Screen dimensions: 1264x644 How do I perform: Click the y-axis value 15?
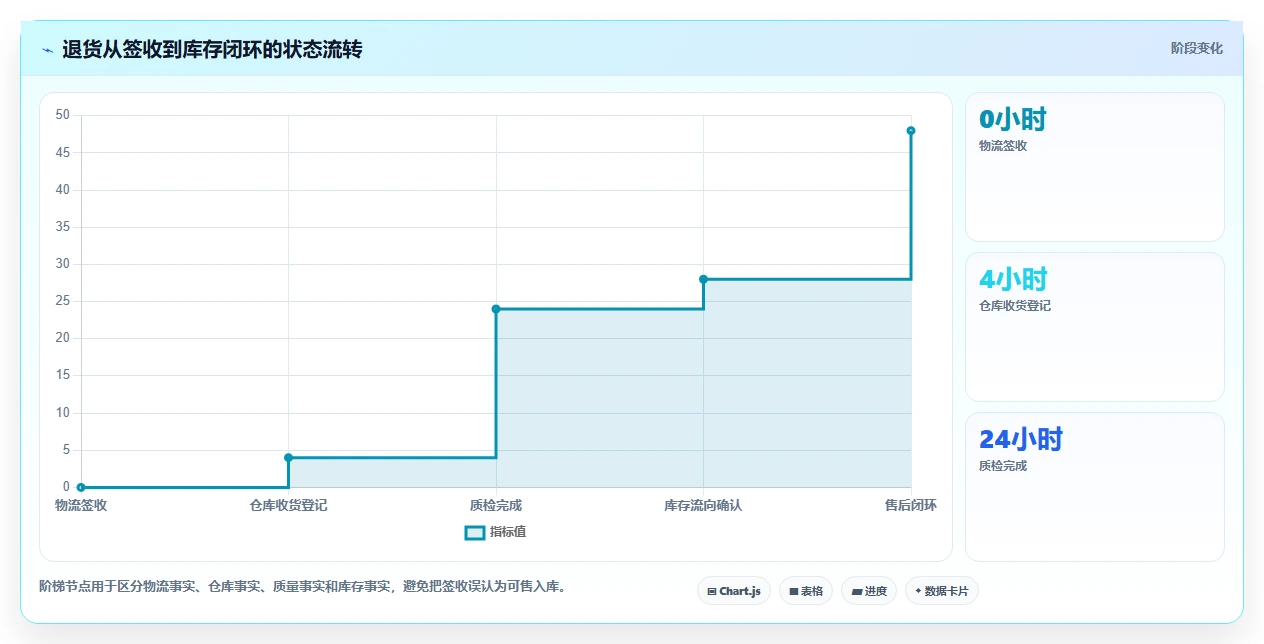[x=62, y=375]
